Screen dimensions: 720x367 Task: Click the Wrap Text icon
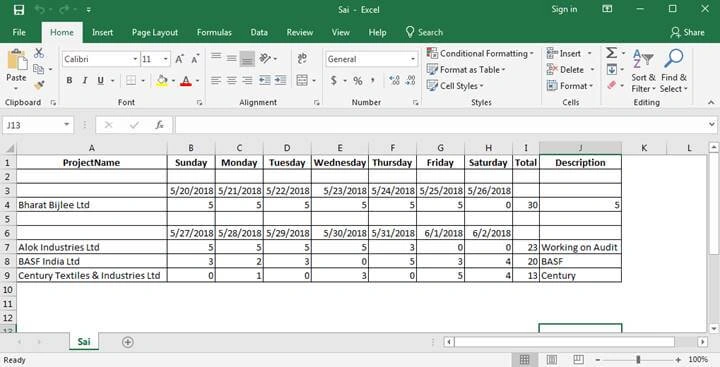coord(302,58)
